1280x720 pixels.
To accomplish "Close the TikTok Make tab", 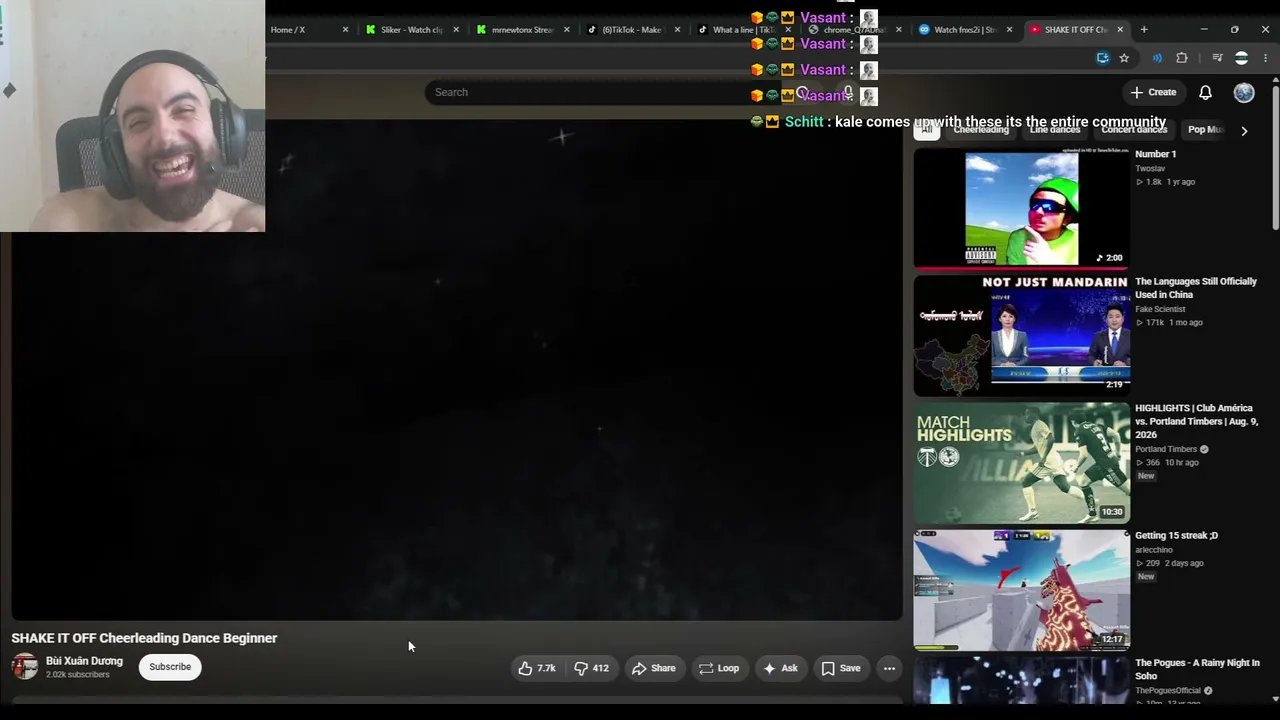I will (x=677, y=30).
